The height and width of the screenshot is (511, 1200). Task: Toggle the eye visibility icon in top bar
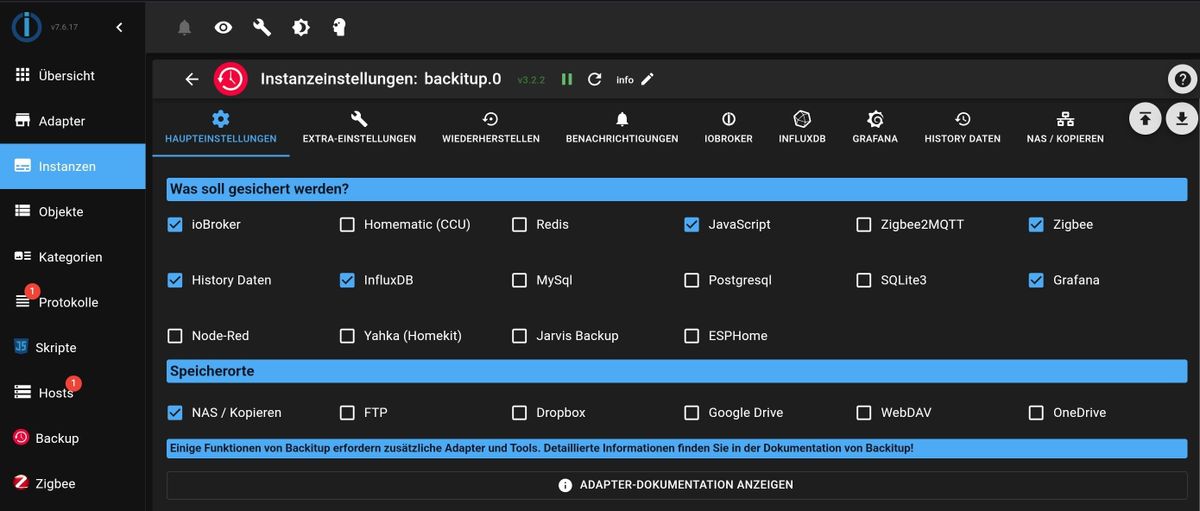point(224,28)
